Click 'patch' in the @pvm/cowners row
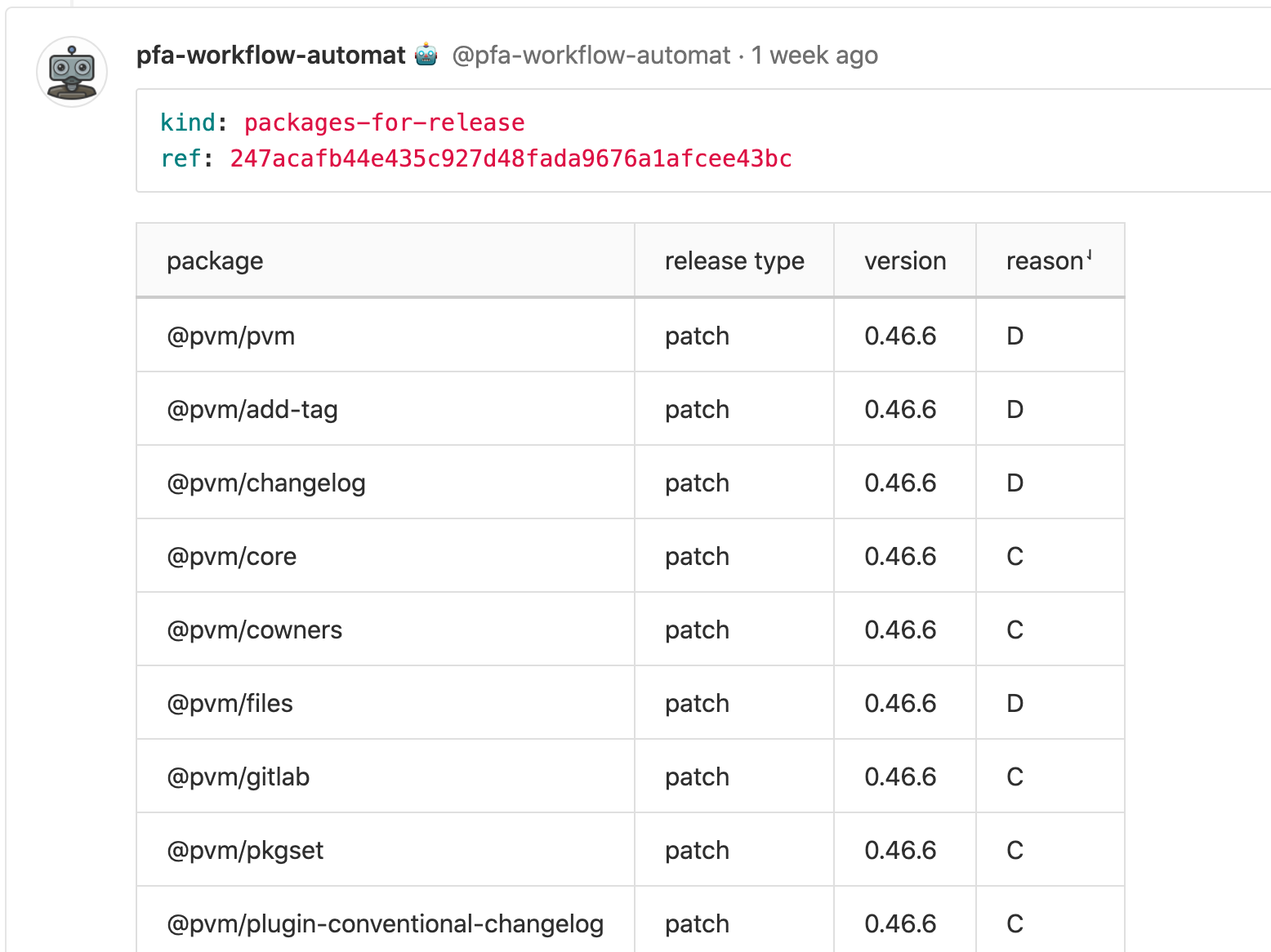 click(x=697, y=630)
